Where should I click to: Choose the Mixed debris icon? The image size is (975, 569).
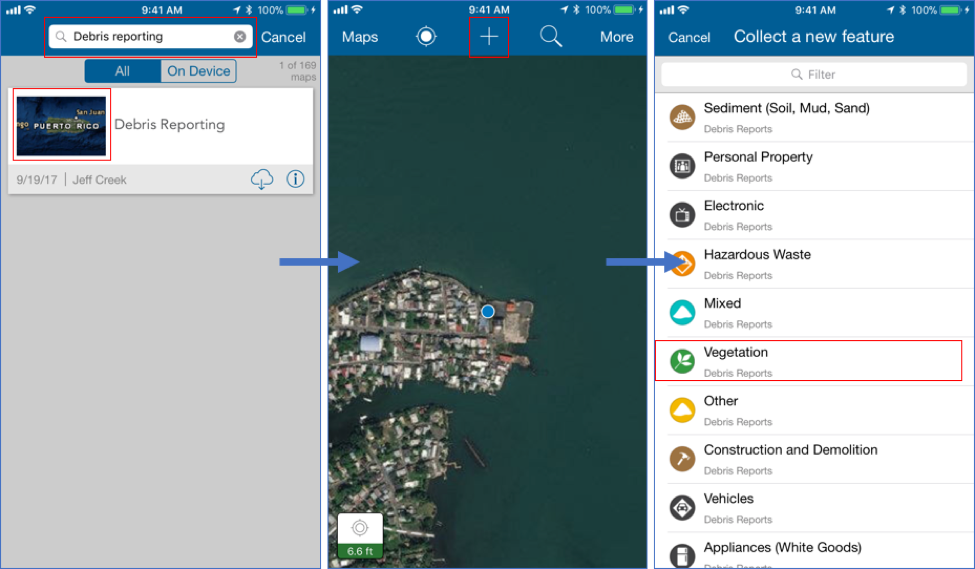pos(682,312)
